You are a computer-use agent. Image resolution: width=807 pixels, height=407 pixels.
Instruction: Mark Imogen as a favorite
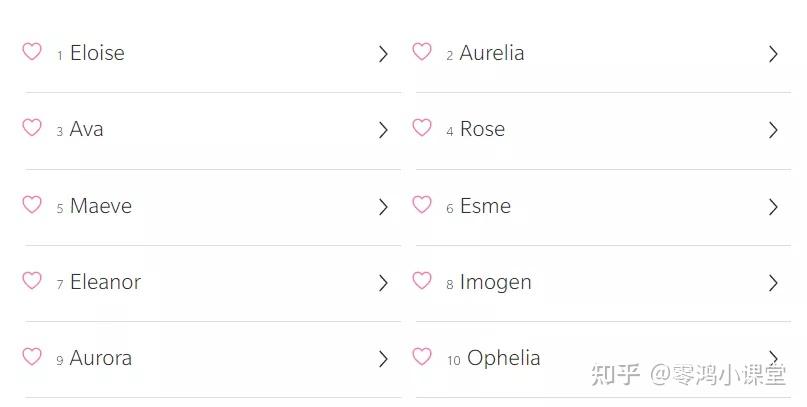point(422,281)
